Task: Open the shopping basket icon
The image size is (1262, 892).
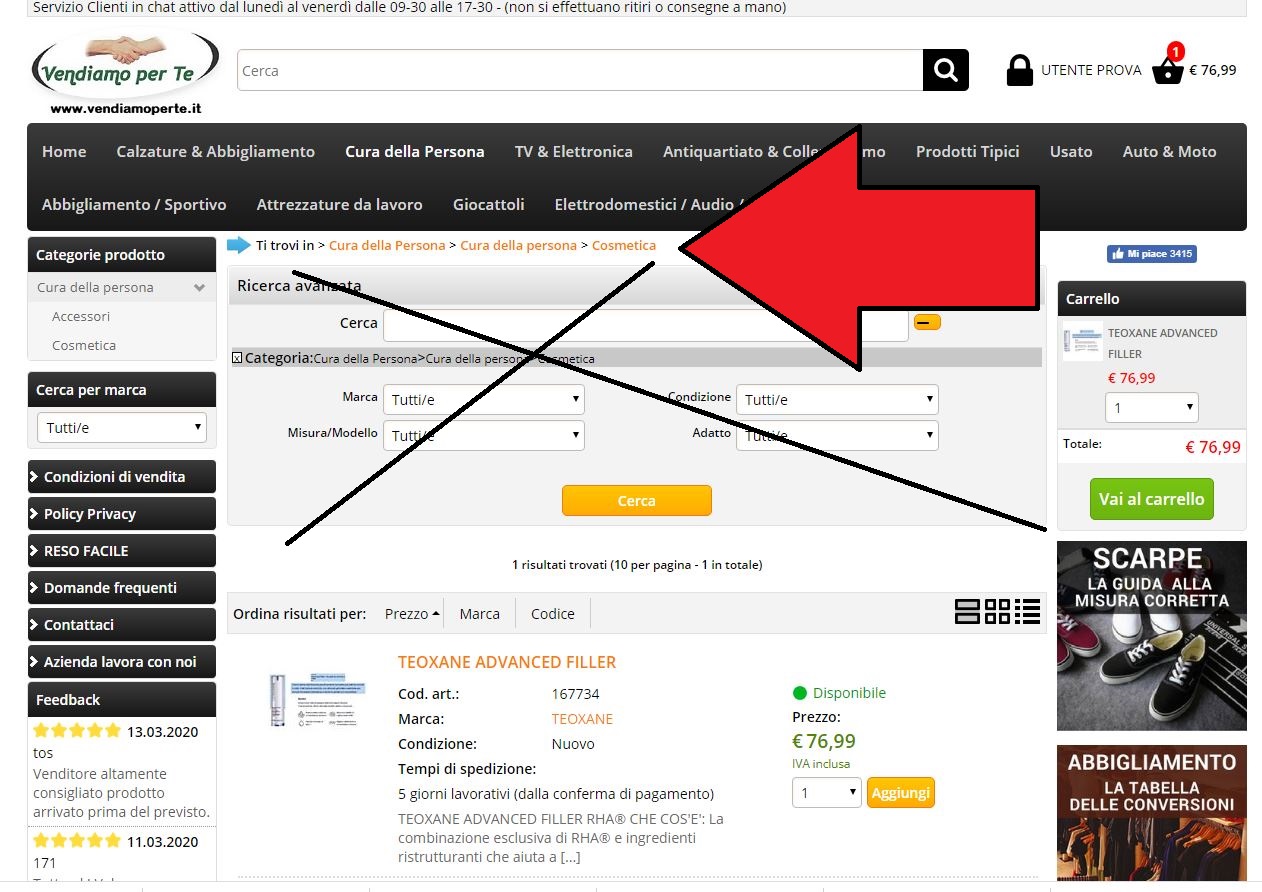Action: (x=1167, y=70)
